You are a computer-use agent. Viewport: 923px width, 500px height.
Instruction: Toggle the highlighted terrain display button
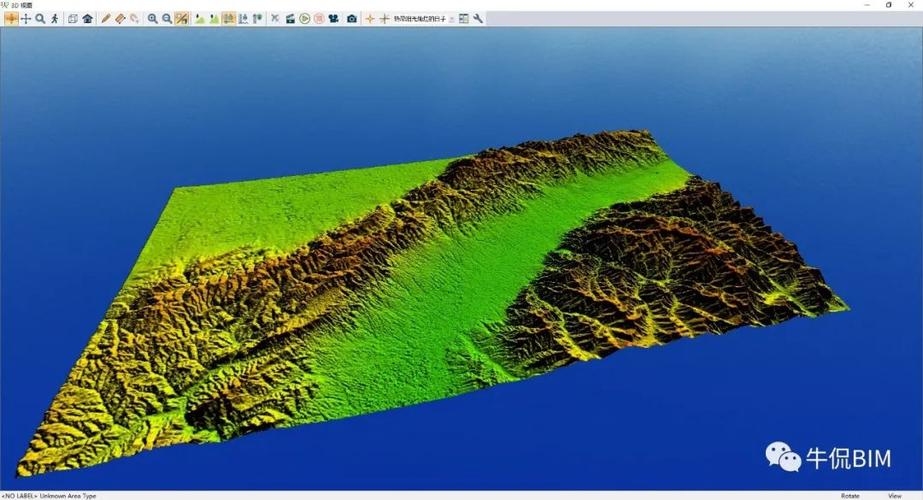pyautogui.click(x=228, y=19)
